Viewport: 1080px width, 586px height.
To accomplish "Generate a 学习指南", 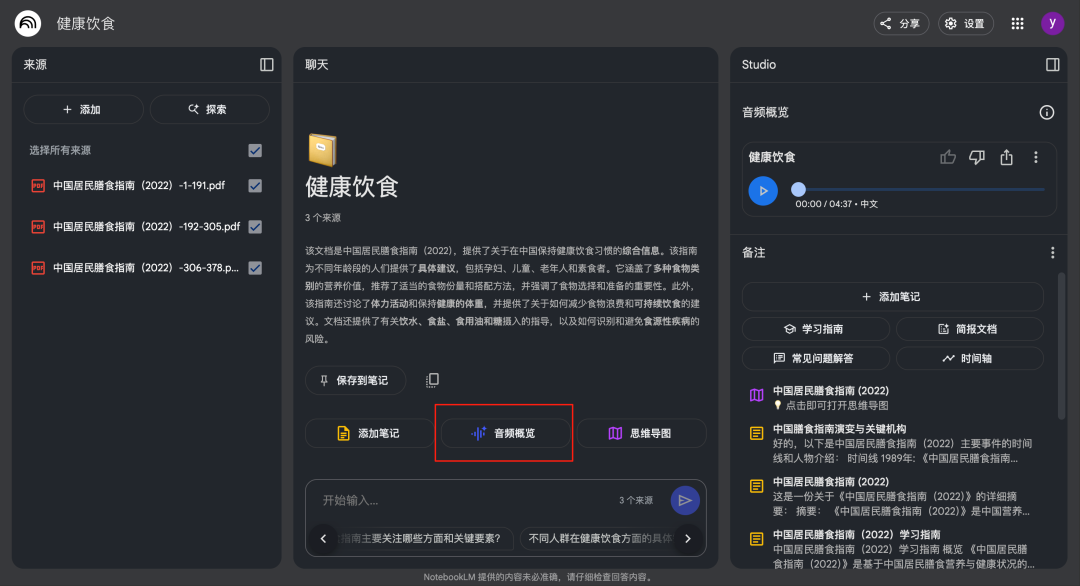I will (816, 329).
